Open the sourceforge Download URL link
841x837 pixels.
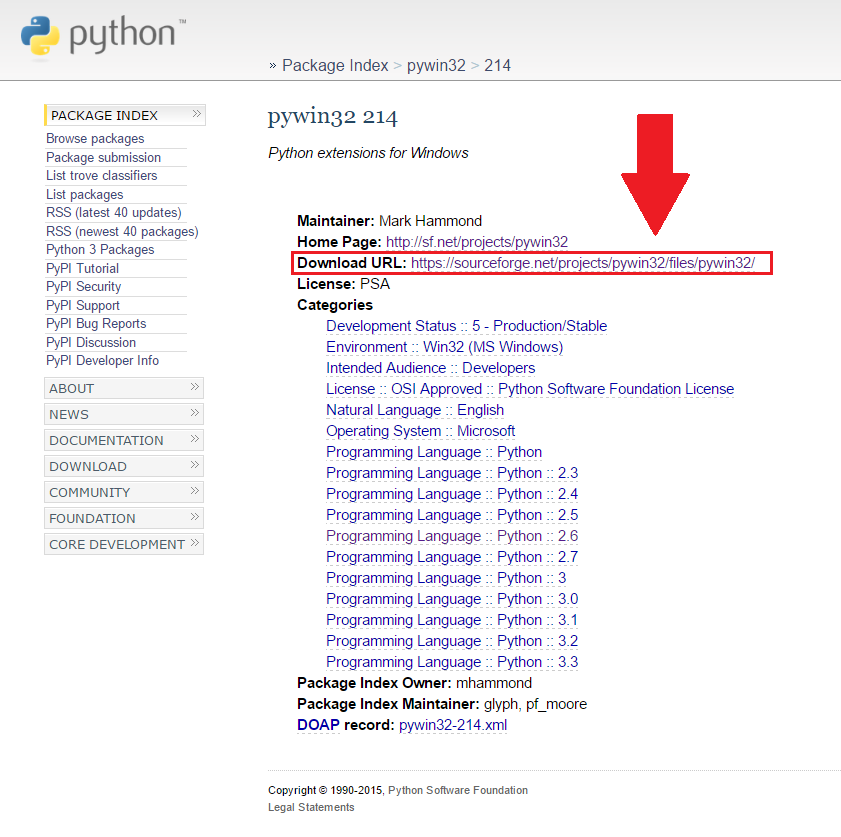(583, 263)
